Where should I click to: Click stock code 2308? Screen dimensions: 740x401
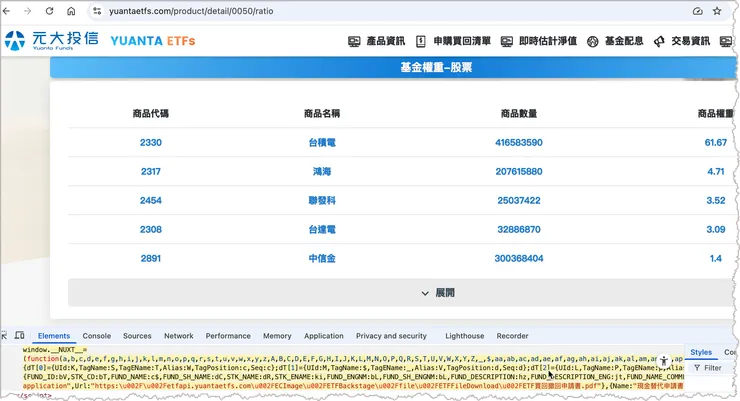(151, 230)
